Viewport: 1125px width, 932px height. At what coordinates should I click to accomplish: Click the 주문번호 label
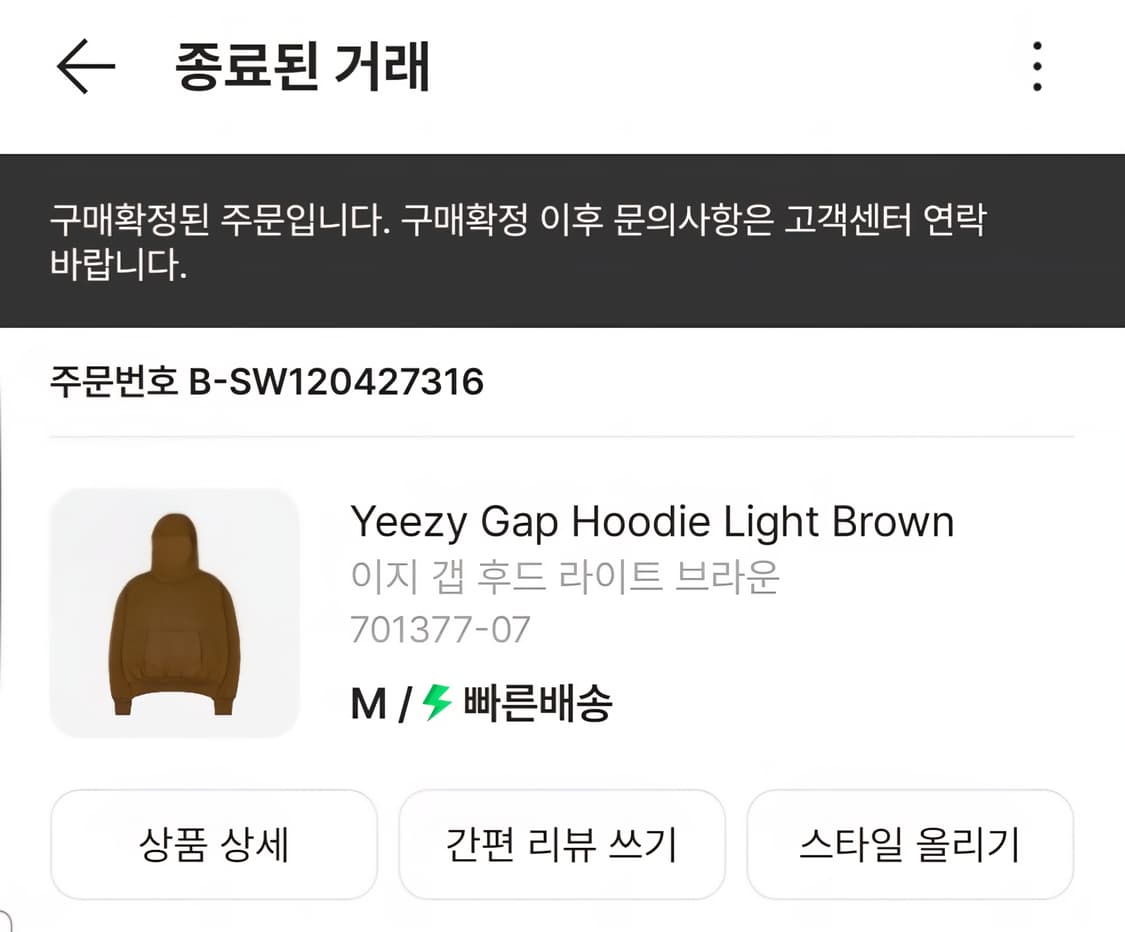pyautogui.click(x=113, y=381)
